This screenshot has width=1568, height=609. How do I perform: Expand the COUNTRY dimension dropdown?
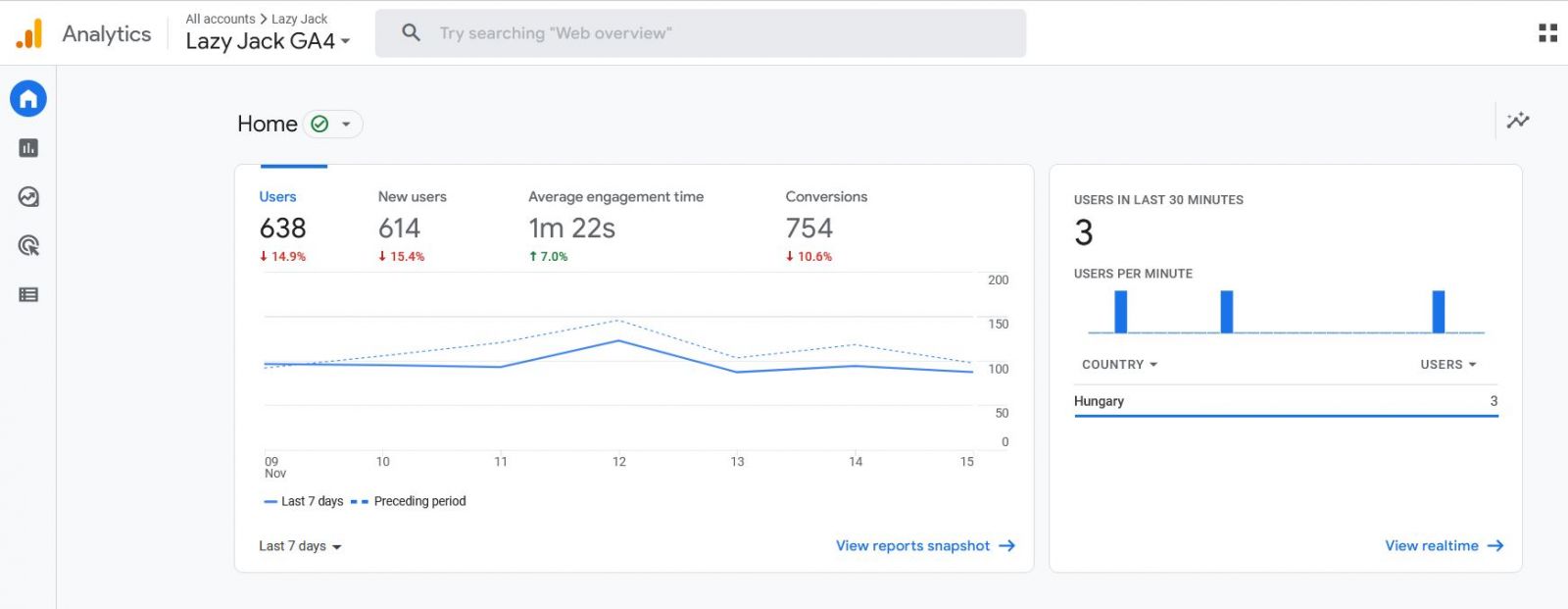[1119, 365]
